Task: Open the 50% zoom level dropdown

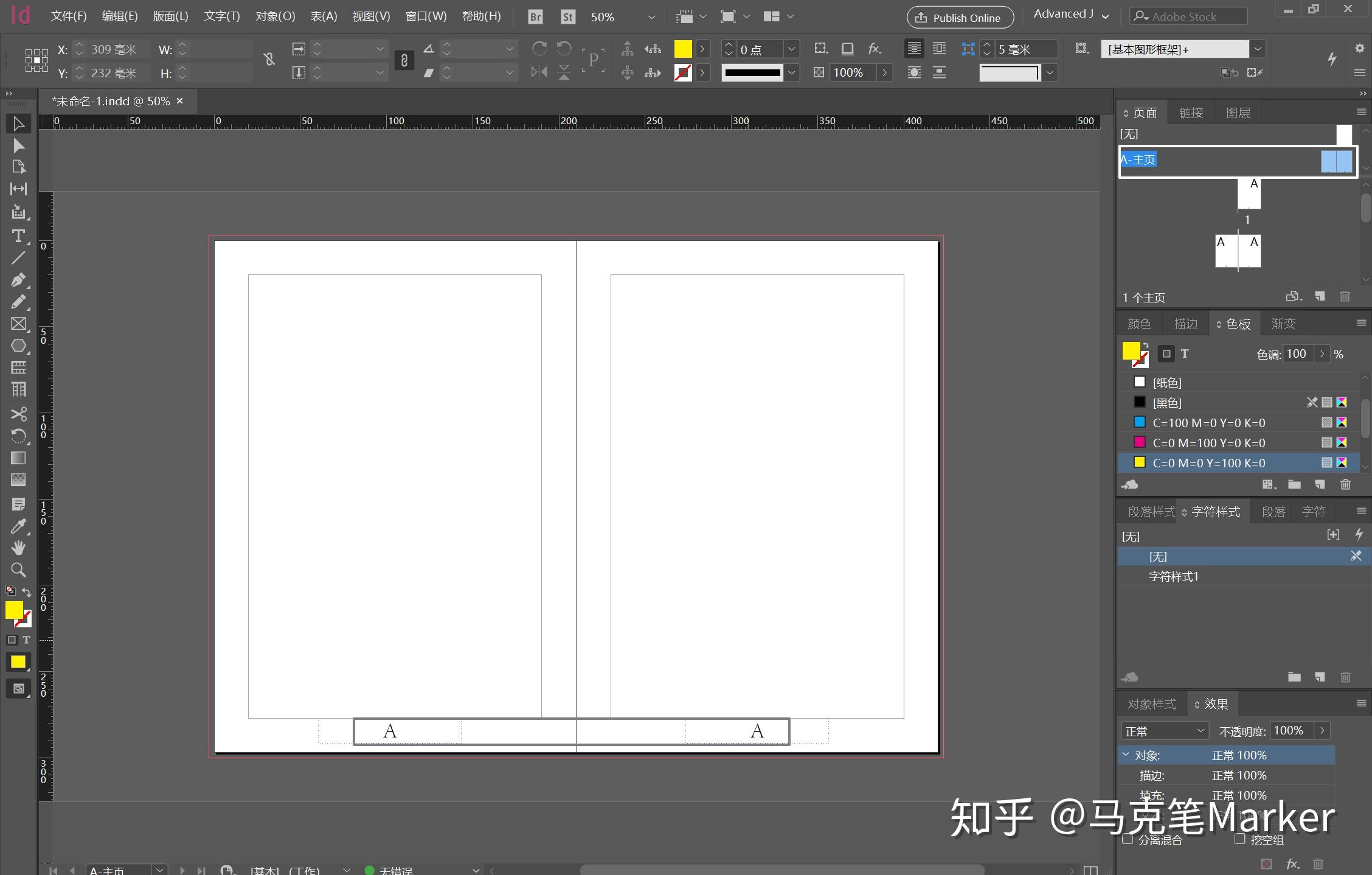Action: coord(650,17)
